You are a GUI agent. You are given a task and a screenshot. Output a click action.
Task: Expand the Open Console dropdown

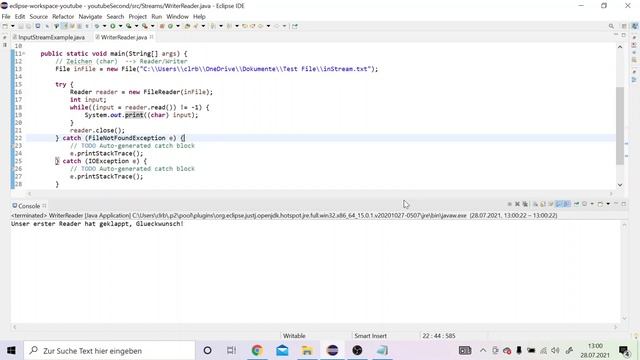(x=608, y=204)
